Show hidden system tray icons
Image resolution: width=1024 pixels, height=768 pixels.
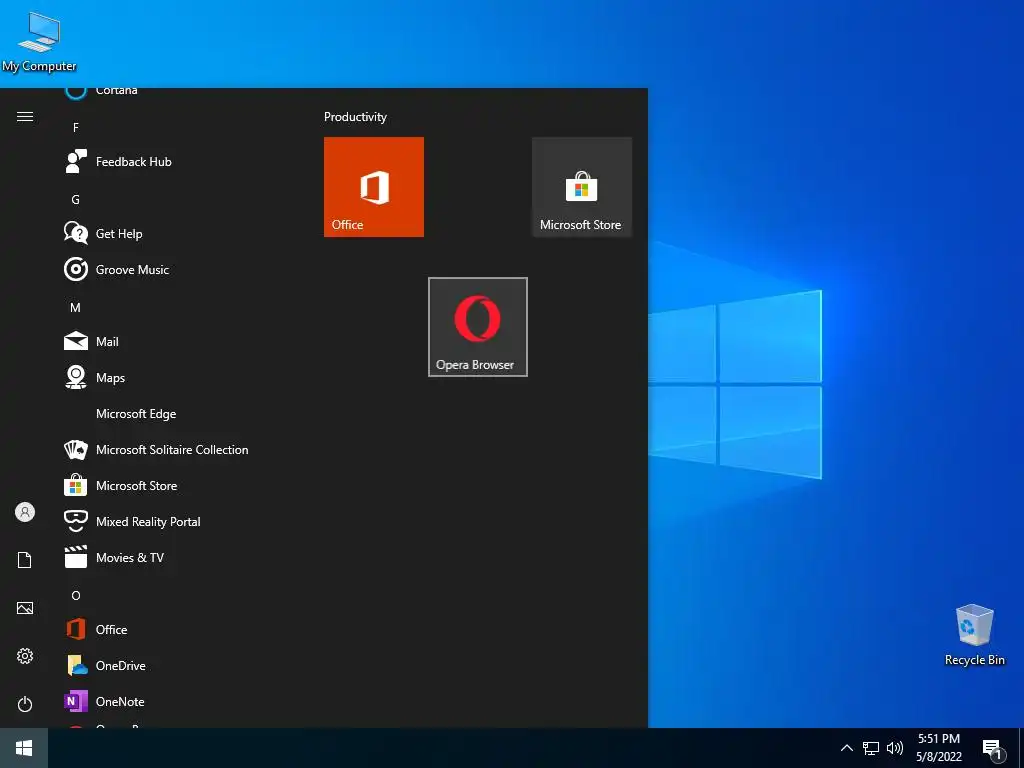[x=846, y=748]
